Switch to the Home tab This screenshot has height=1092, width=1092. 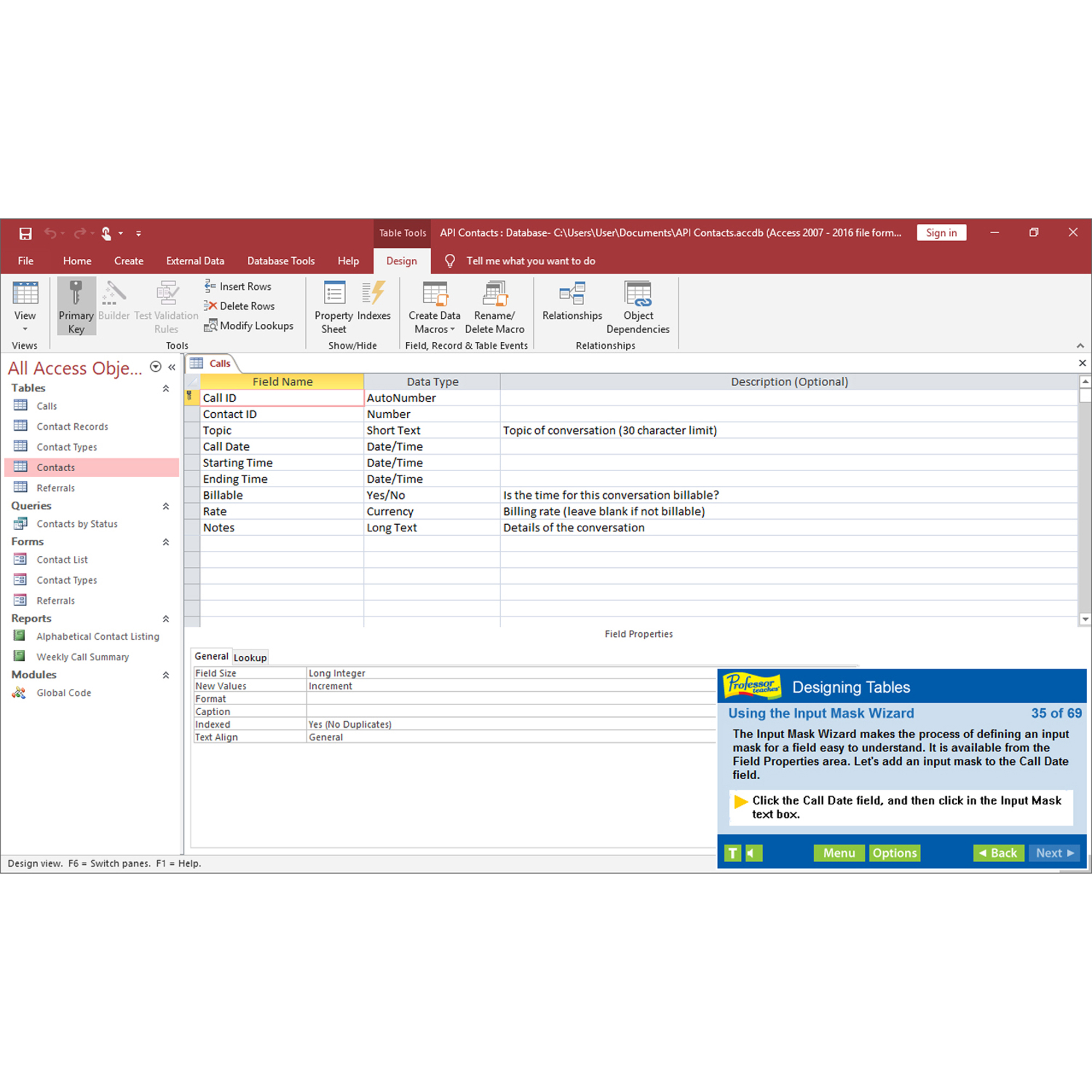click(x=77, y=260)
